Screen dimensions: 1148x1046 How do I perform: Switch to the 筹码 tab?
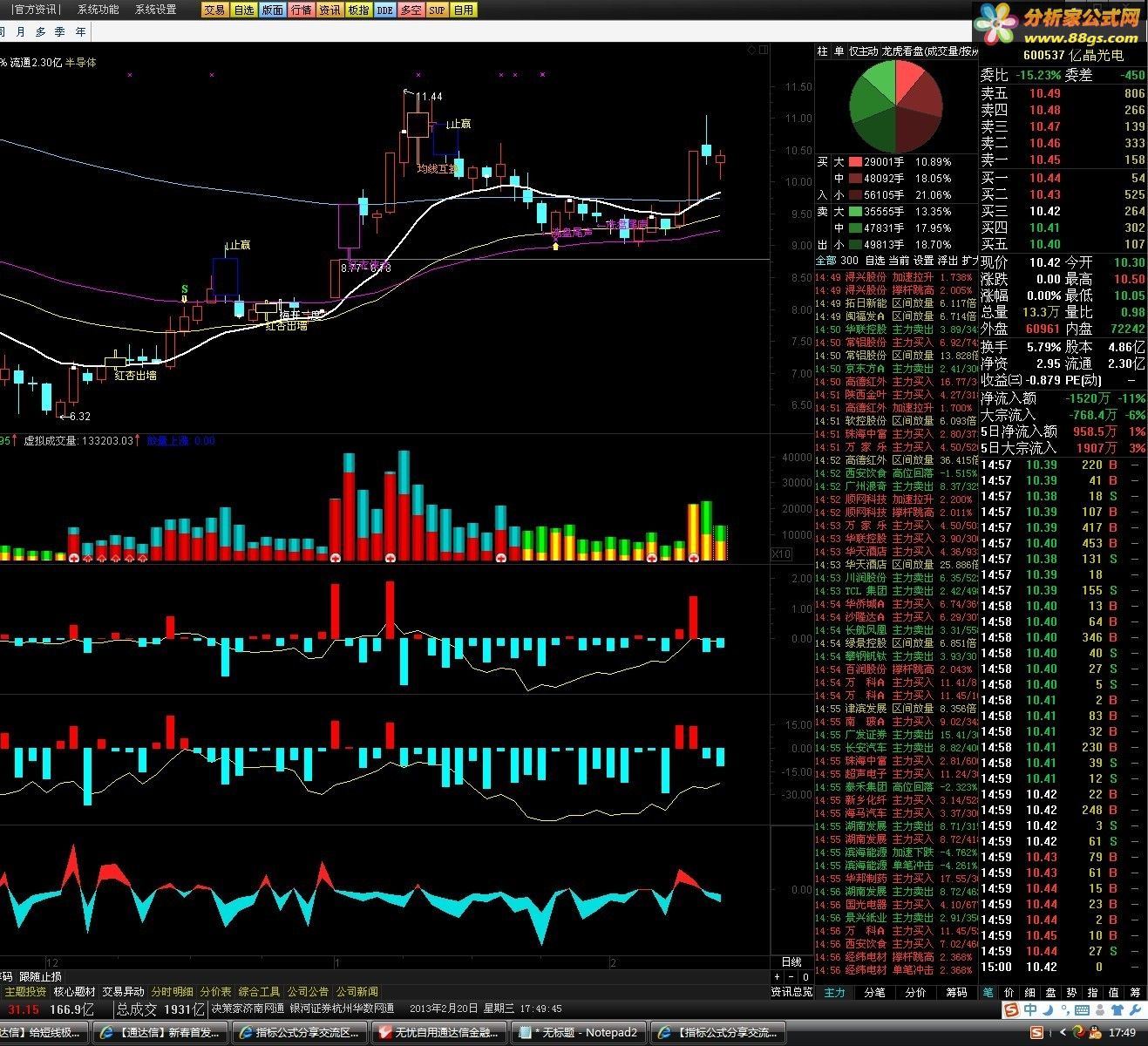[x=956, y=992]
